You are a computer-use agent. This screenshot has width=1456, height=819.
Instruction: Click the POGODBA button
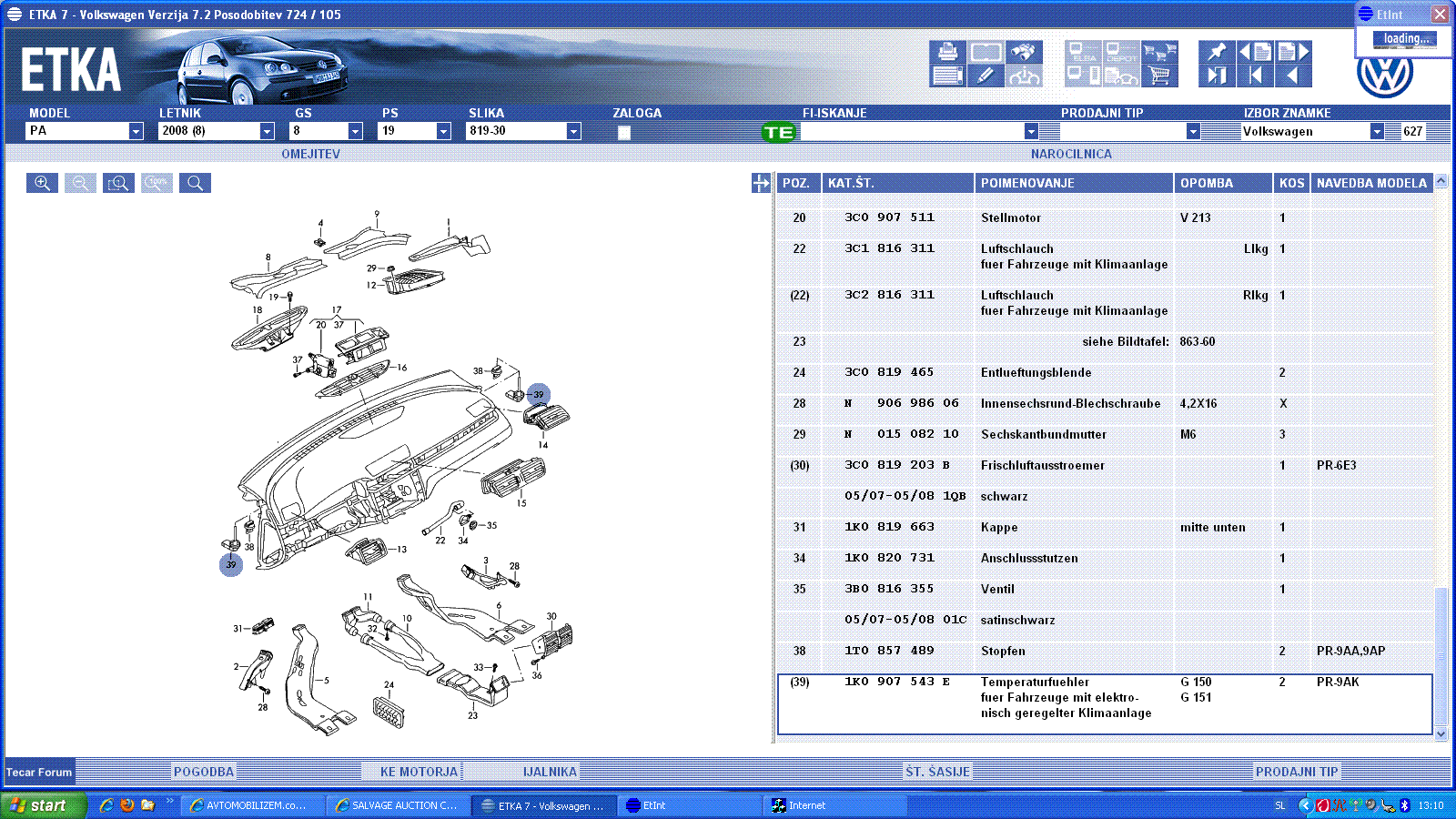point(204,772)
